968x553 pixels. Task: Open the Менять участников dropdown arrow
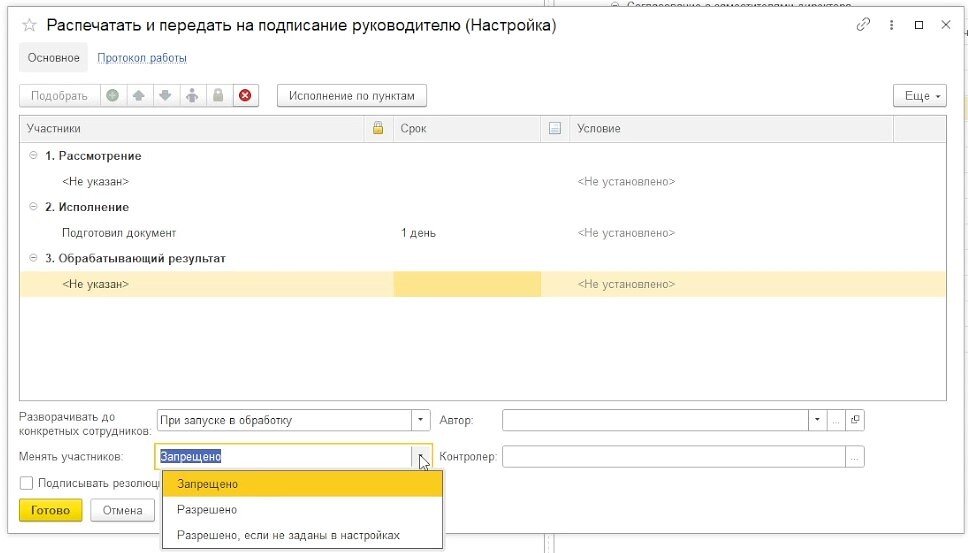[421, 457]
